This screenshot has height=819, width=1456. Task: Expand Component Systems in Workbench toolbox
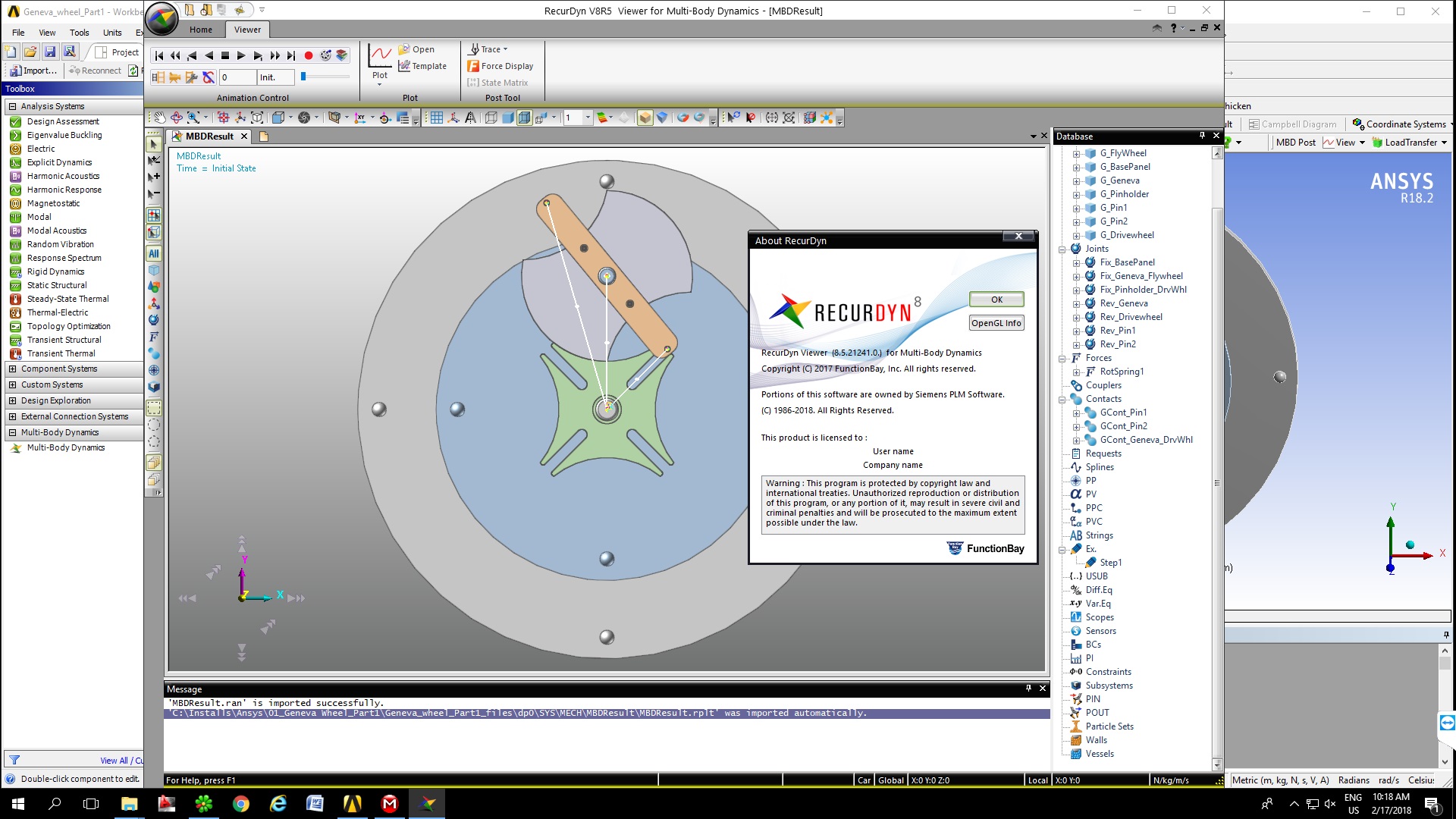pyautogui.click(x=12, y=369)
